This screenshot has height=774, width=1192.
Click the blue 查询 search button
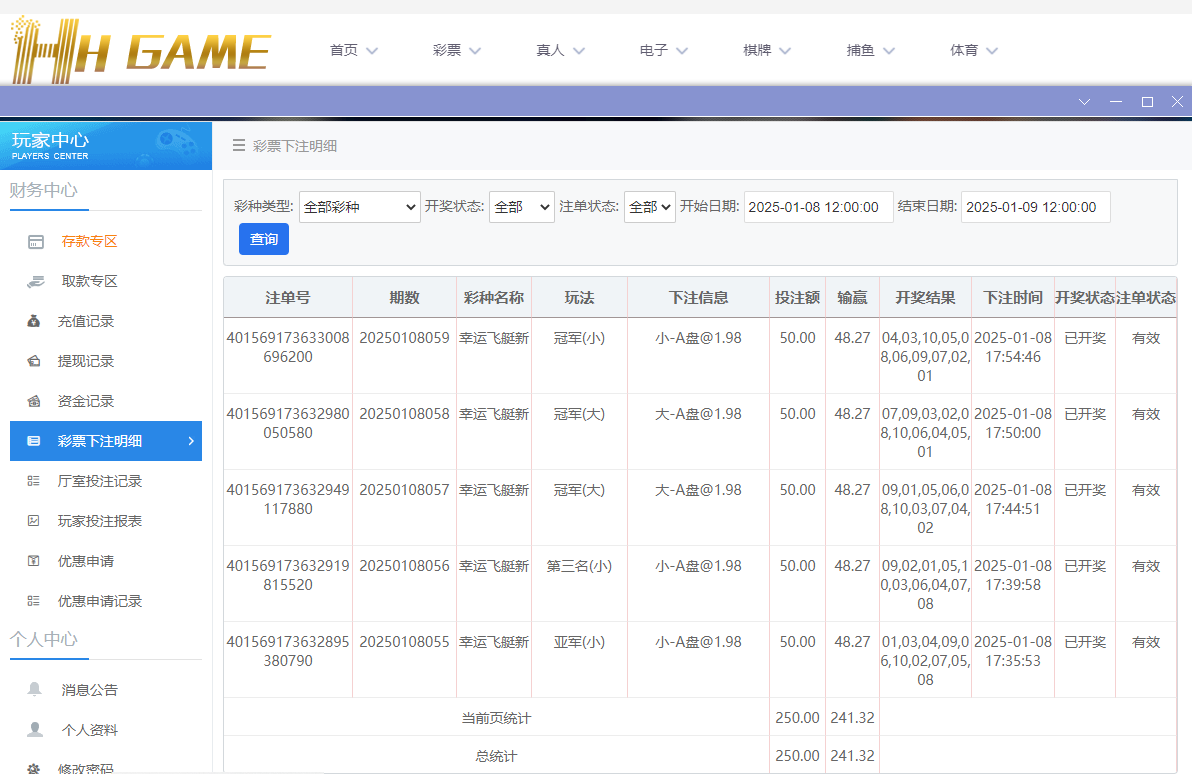263,239
